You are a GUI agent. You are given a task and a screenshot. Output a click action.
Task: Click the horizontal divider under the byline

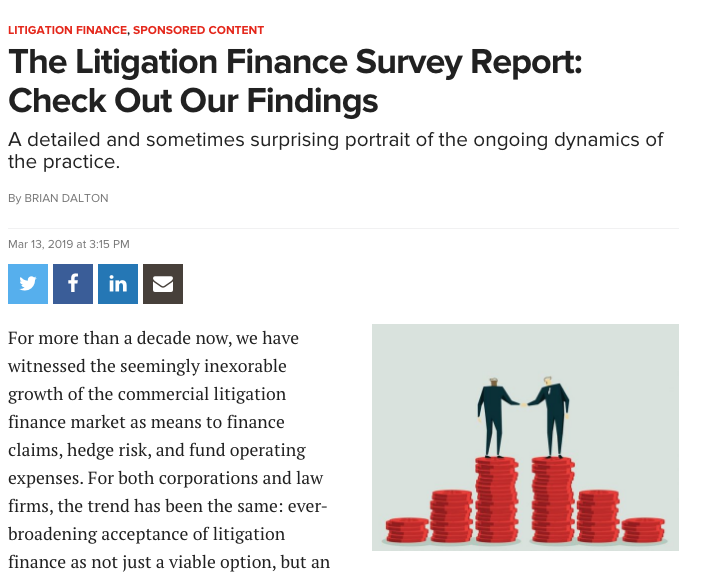click(x=343, y=228)
